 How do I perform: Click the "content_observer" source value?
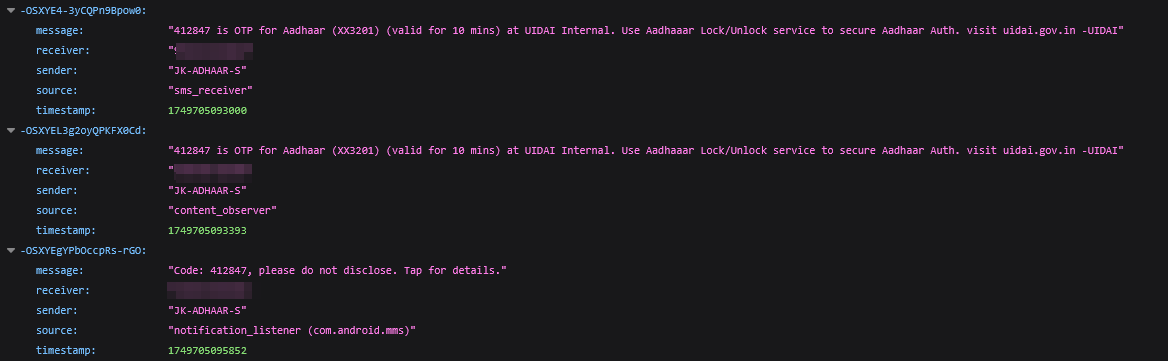click(x=222, y=210)
